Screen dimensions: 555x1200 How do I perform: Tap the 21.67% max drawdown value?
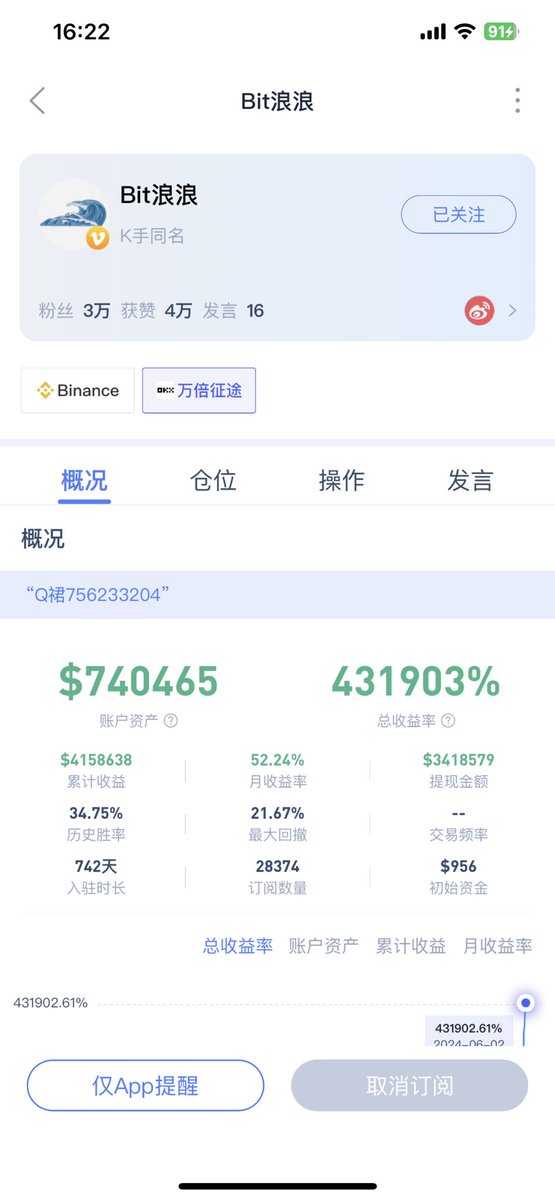[278, 813]
